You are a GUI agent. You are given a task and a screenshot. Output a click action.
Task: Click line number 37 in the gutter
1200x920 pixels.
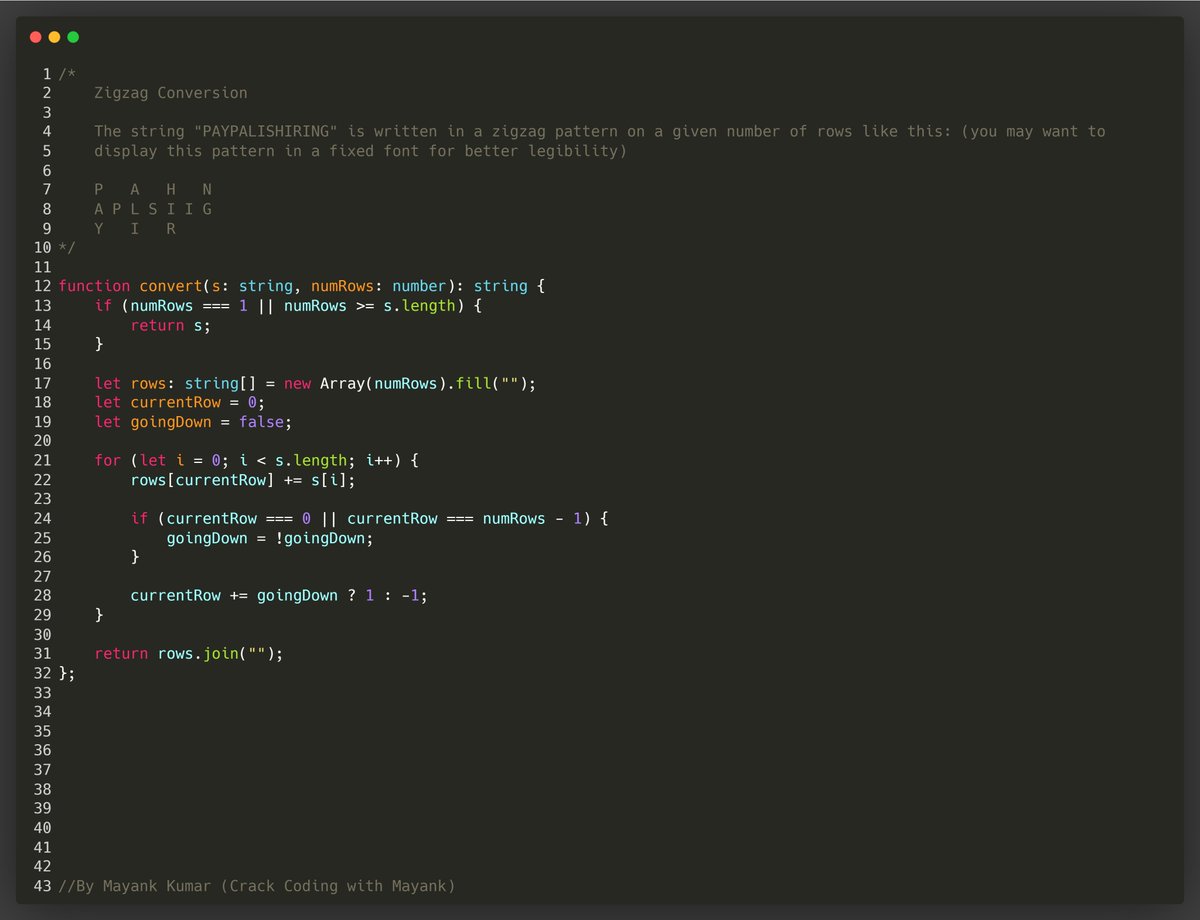point(42,770)
